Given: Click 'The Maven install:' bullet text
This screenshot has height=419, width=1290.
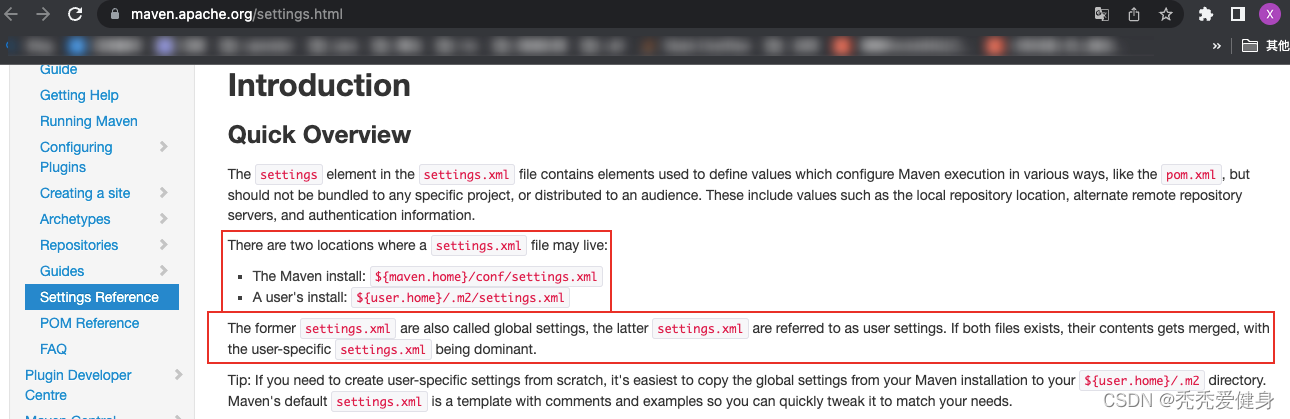Looking at the screenshot, I should tap(309, 276).
